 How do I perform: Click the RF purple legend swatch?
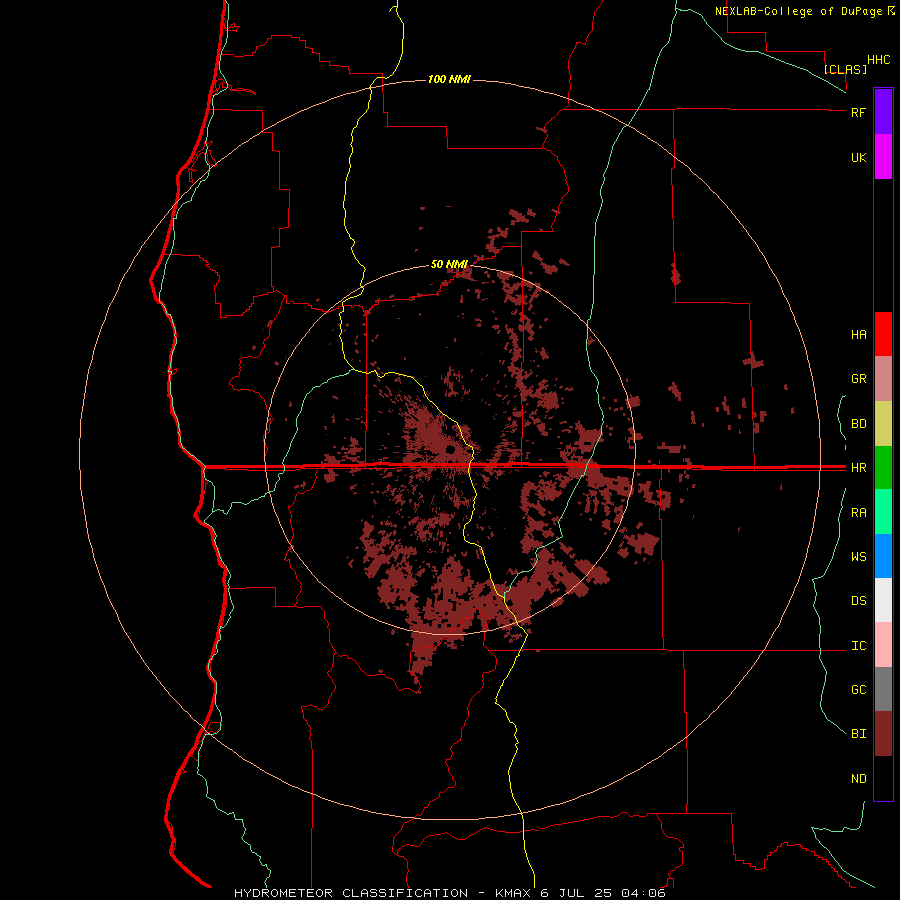(883, 112)
